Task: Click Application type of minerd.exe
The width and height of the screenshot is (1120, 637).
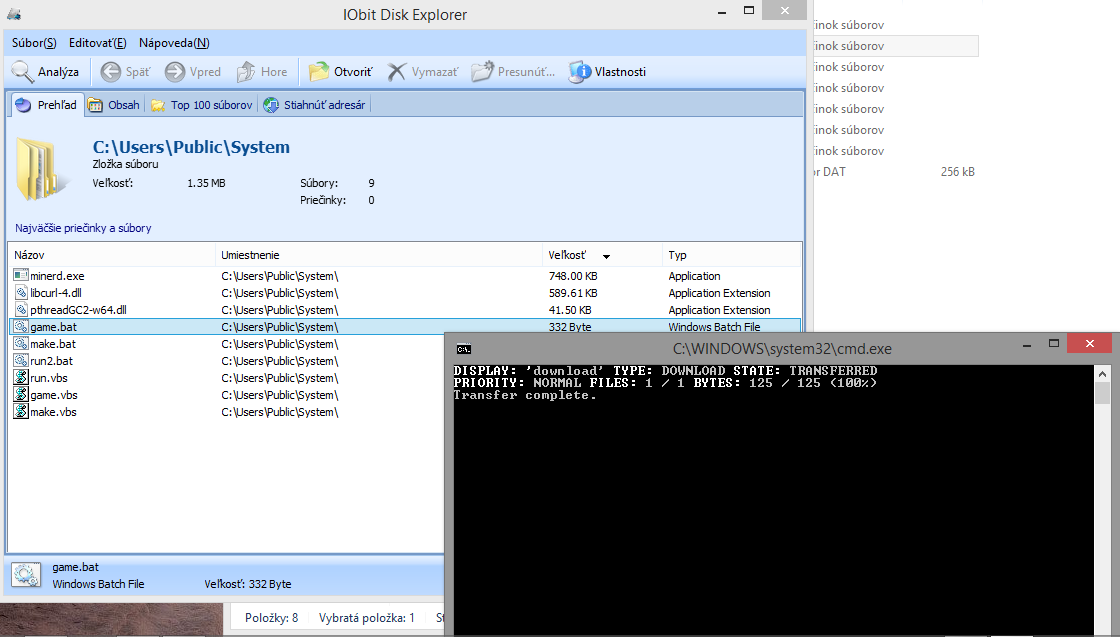Action: pyautogui.click(x=694, y=276)
